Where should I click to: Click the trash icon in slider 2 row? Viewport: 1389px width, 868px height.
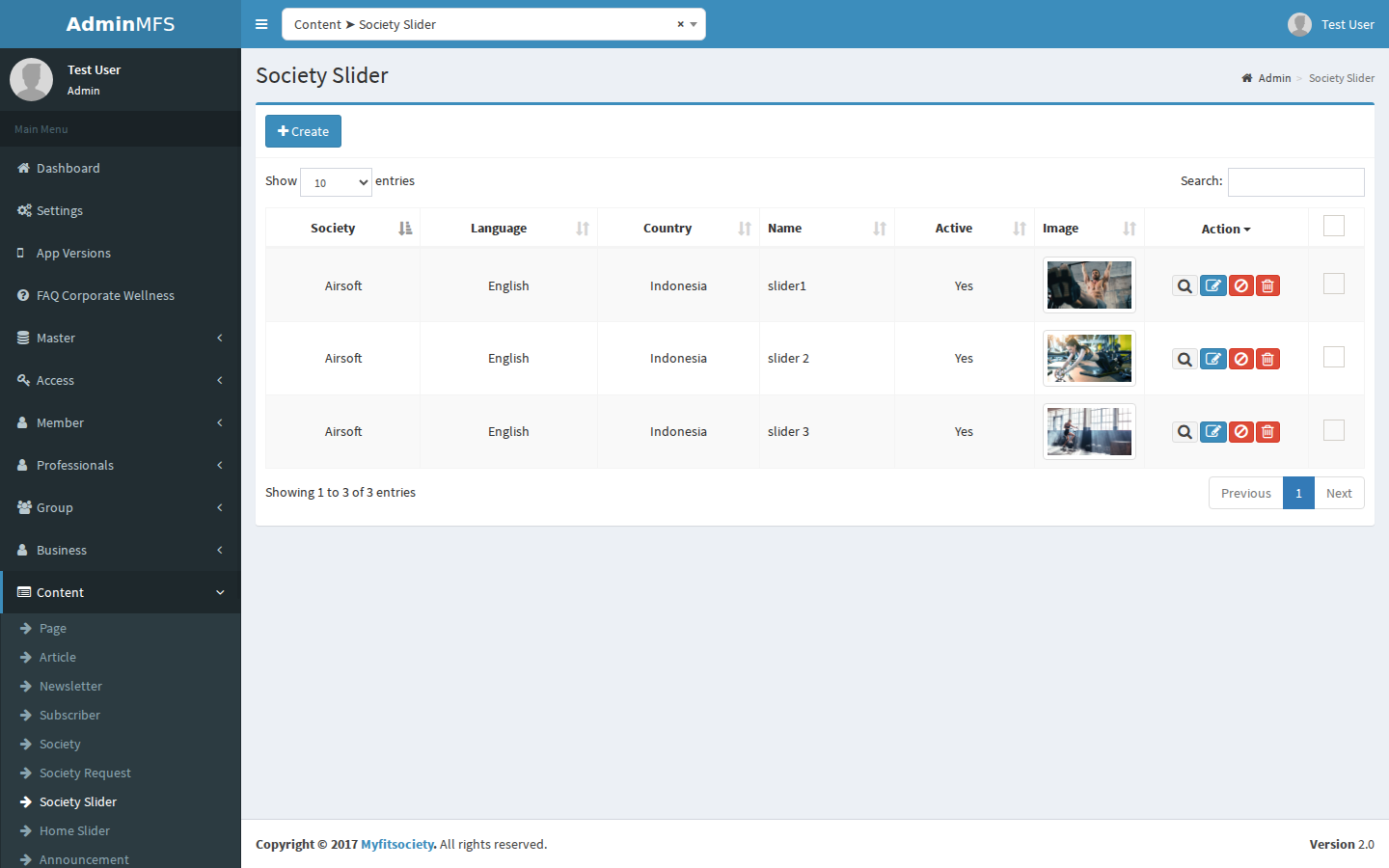(x=1267, y=359)
